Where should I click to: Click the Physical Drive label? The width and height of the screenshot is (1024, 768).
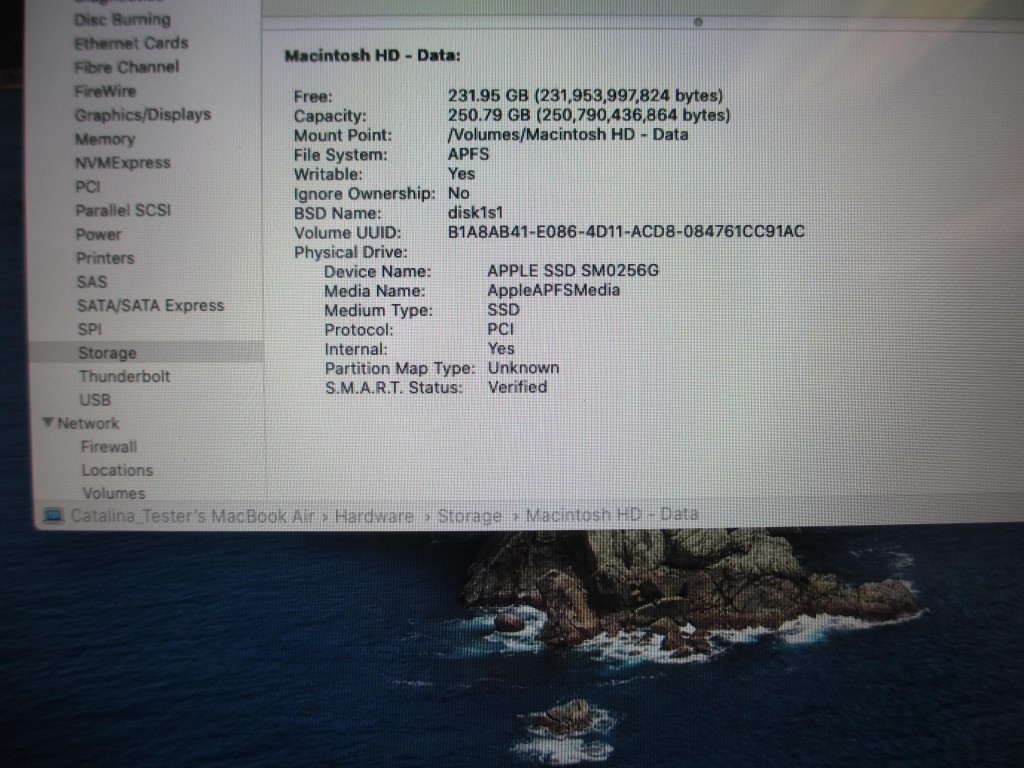(351, 252)
